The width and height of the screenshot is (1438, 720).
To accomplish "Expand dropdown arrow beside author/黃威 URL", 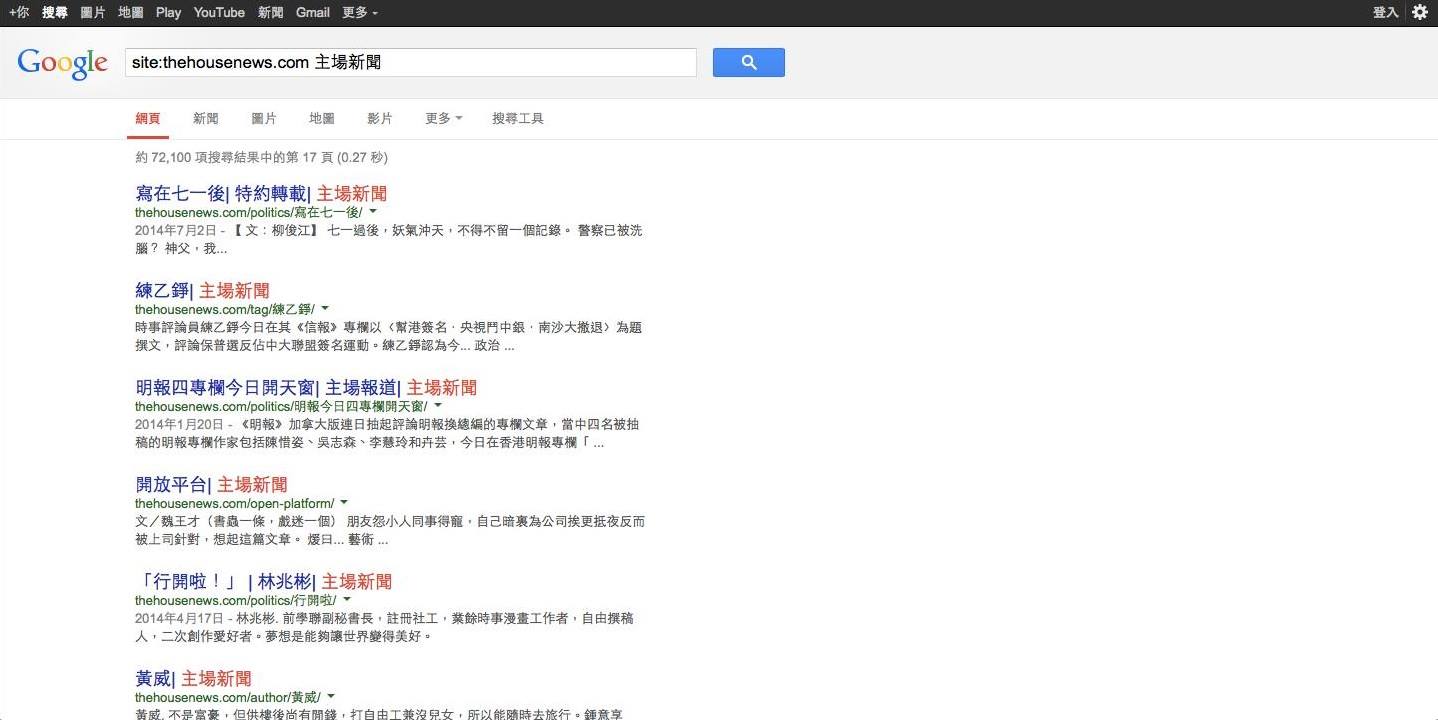I will coord(331,697).
